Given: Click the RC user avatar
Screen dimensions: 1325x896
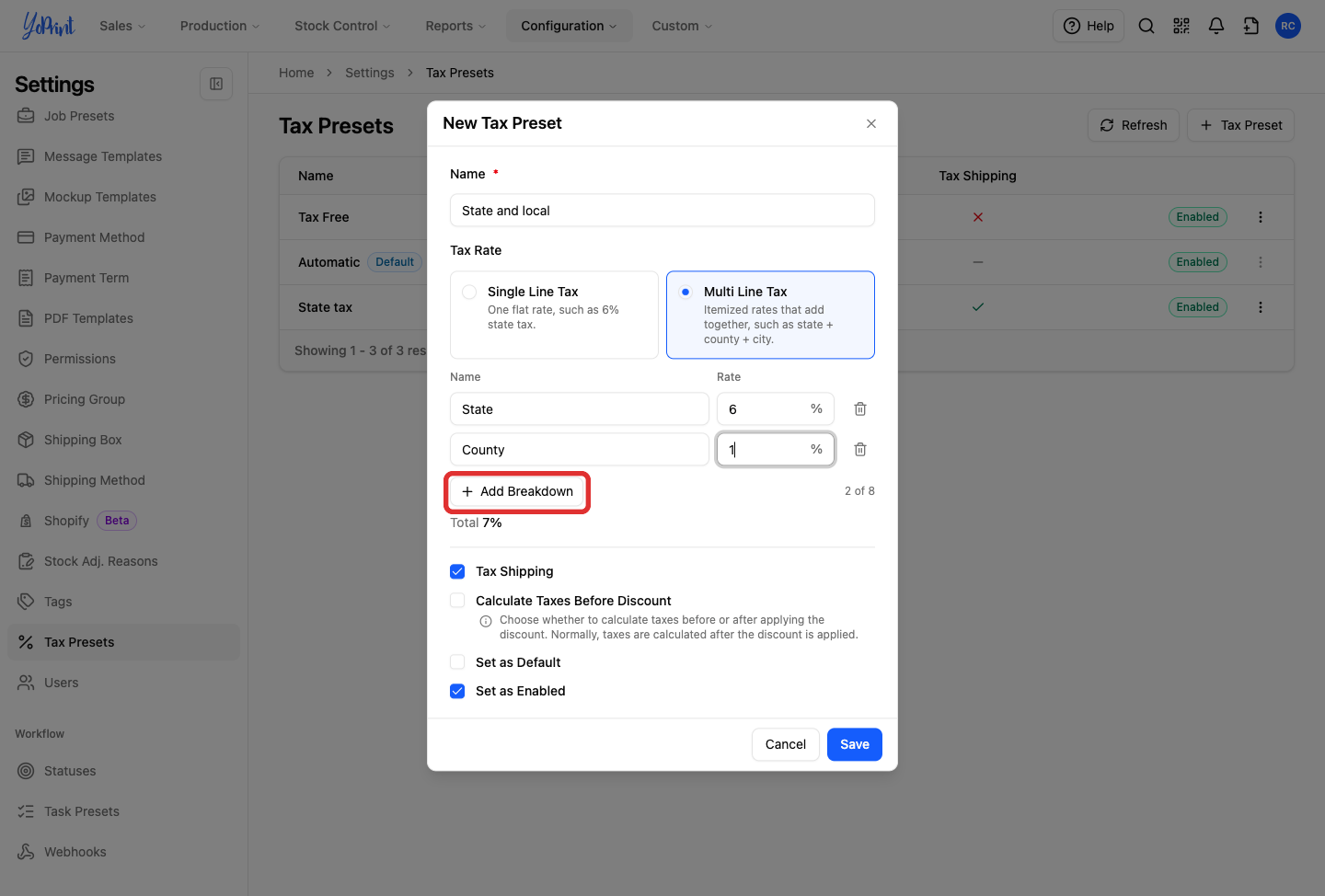Looking at the screenshot, I should pos(1288,26).
